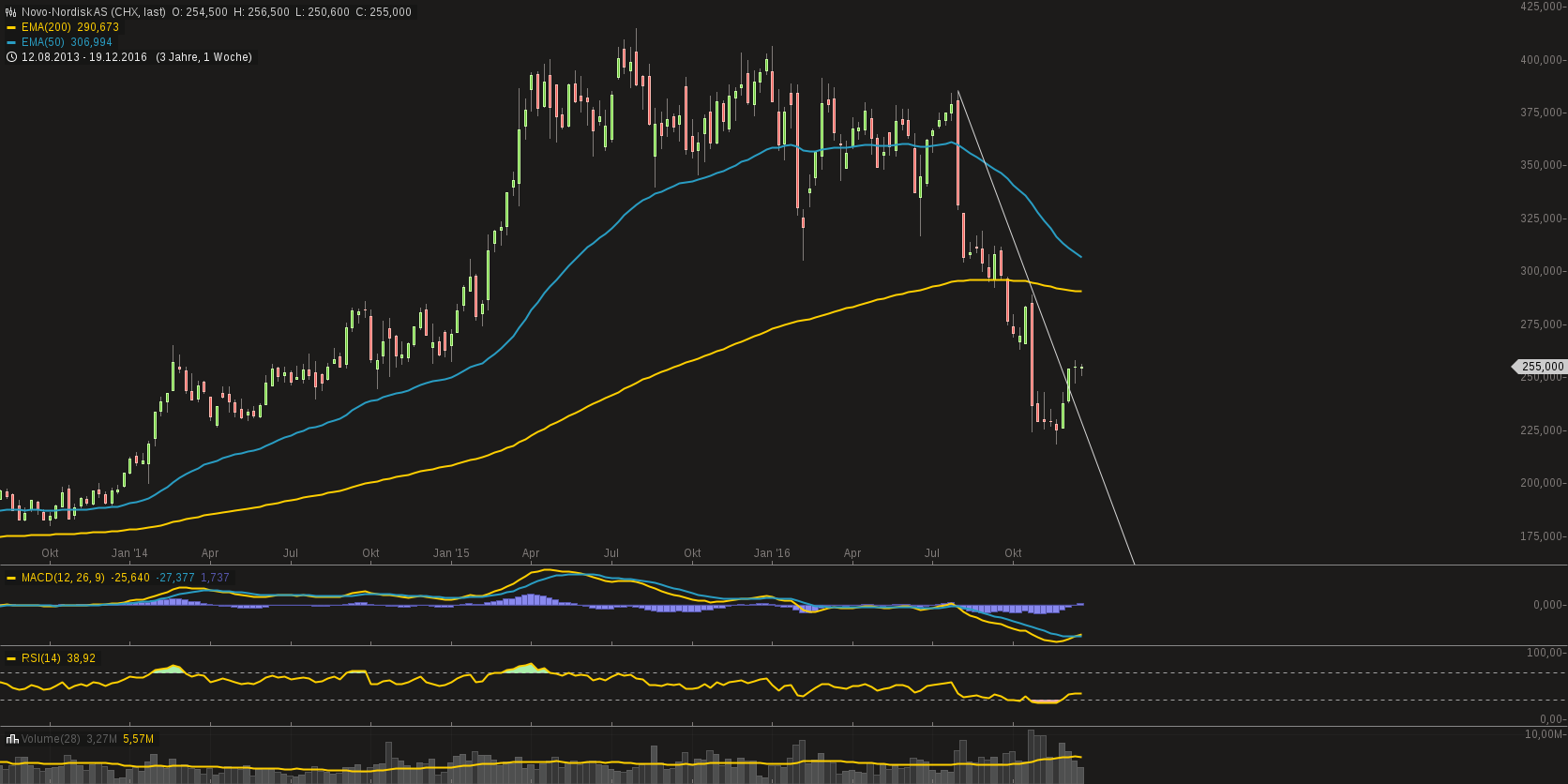Click the EMA(200) value 290,673
This screenshot has height=784, width=1568.
point(98,28)
